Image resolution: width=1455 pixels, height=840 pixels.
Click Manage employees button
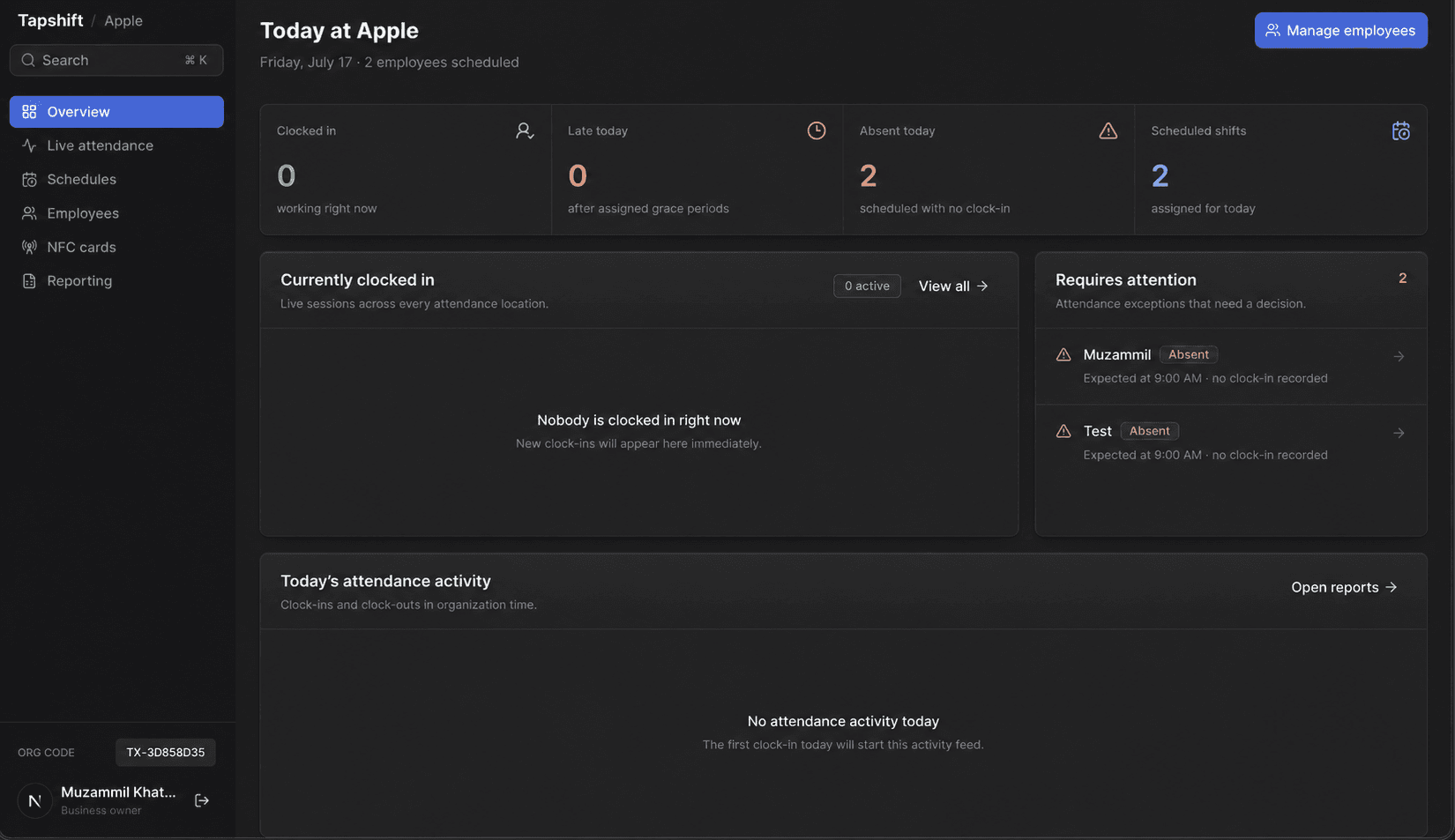1340,30
